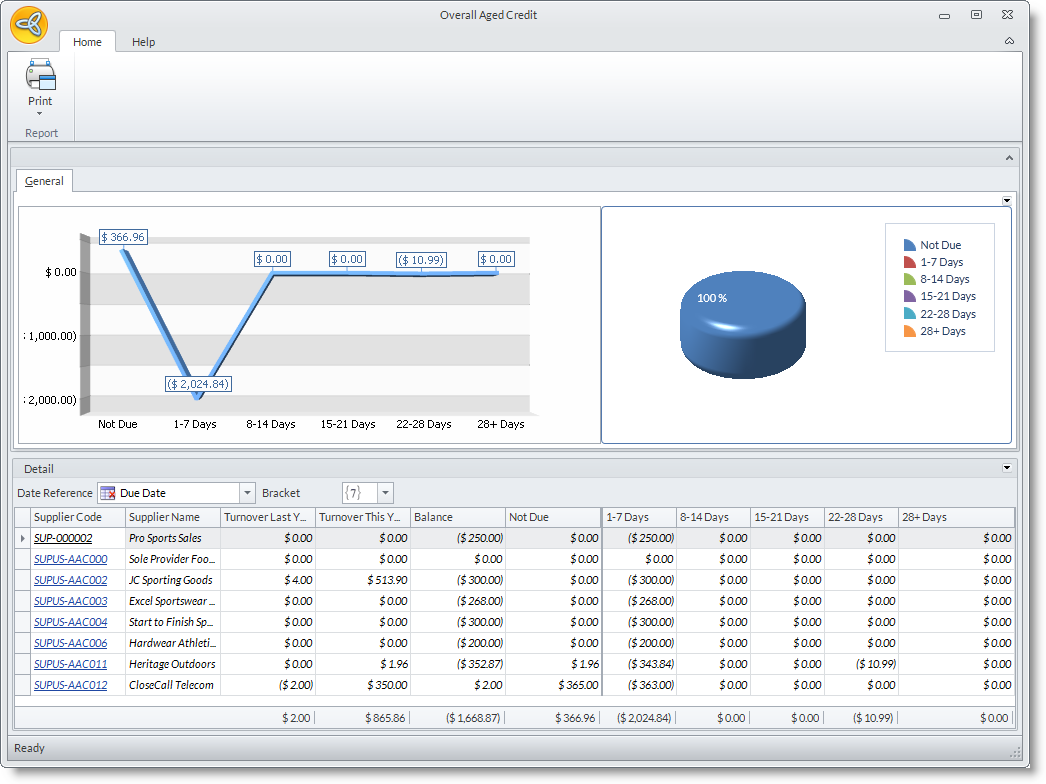Collapse the Detail panel section
Image resolution: width=1046 pixels, height=784 pixels.
(1007, 468)
